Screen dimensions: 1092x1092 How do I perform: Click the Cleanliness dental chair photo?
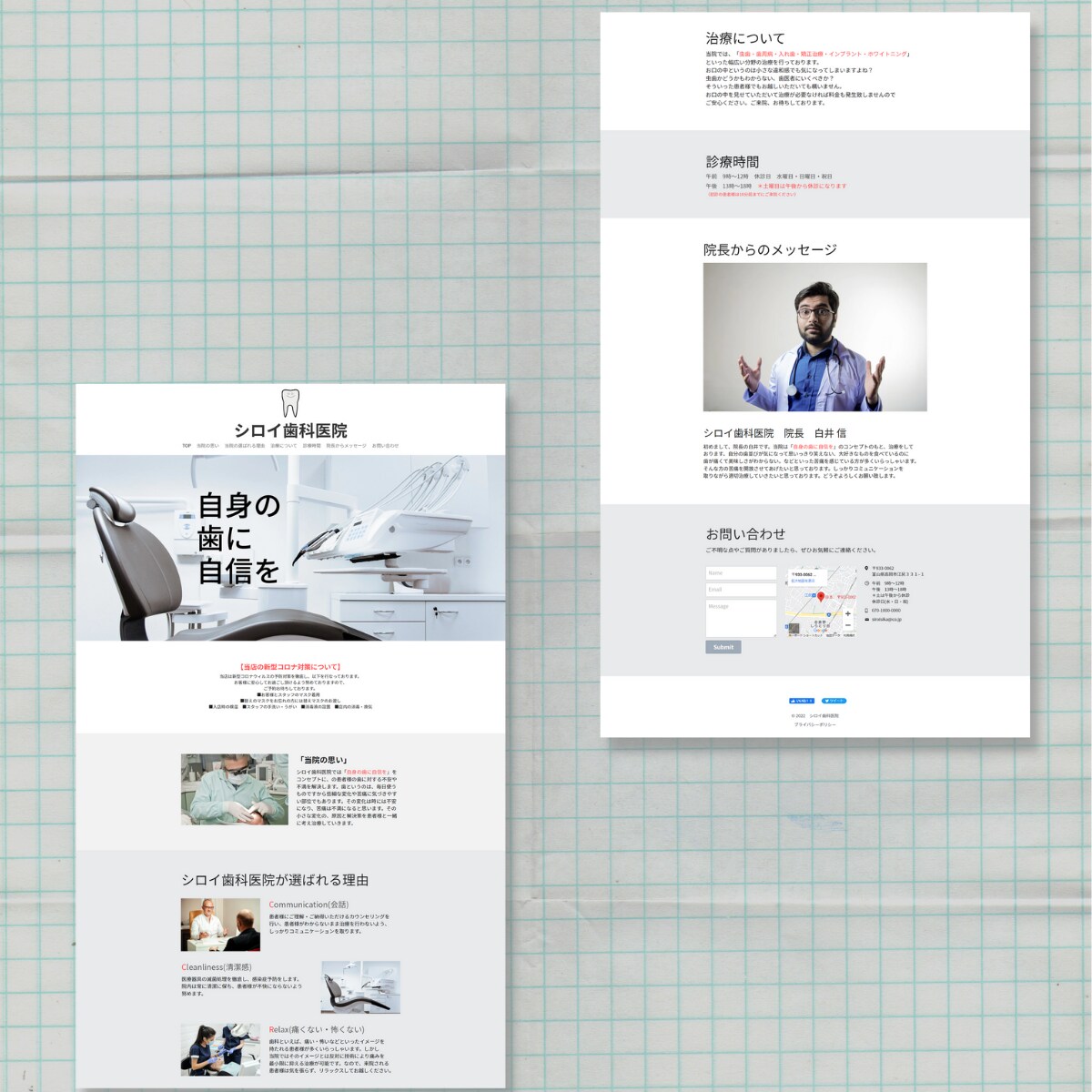[360, 986]
